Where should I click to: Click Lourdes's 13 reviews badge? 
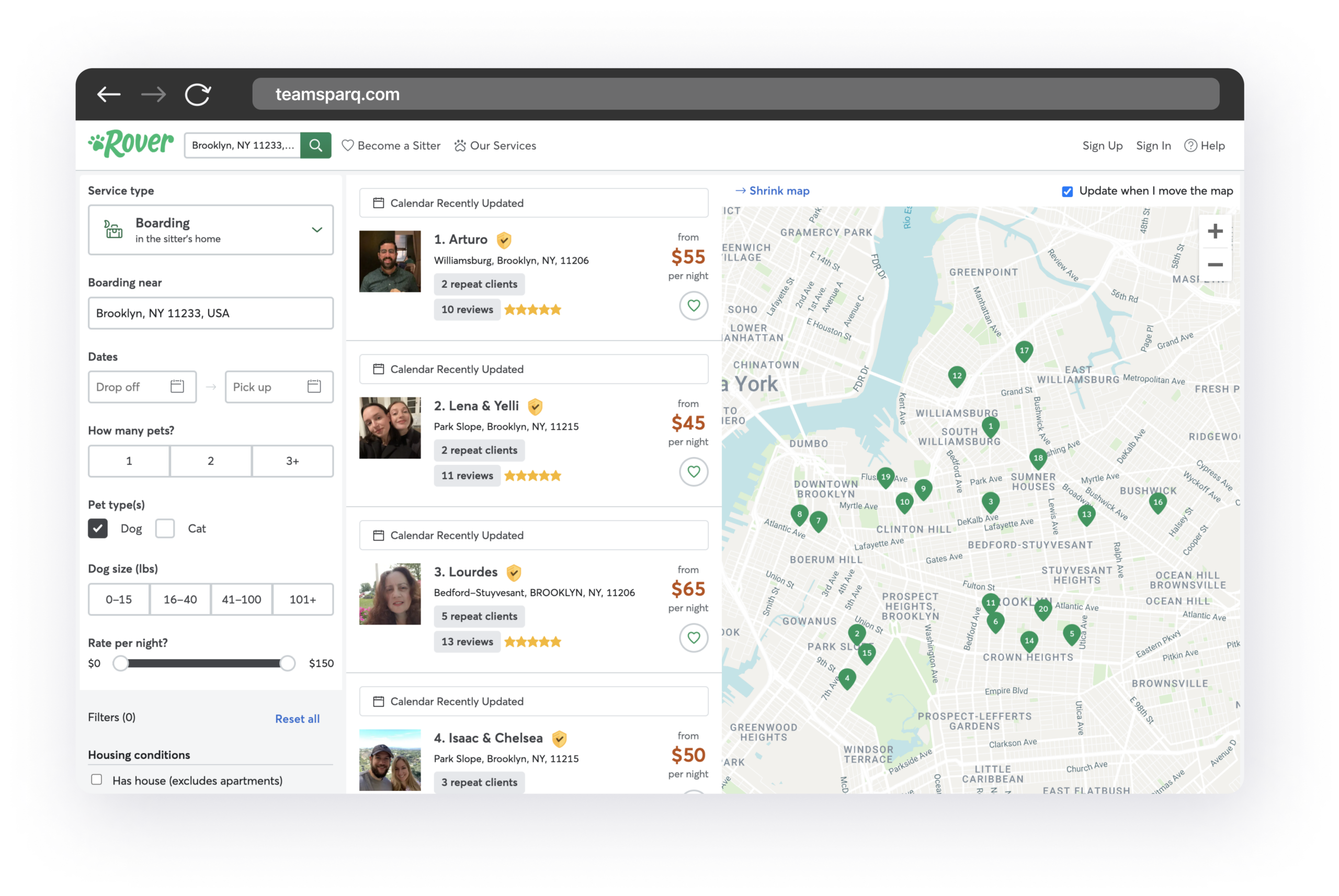coord(467,642)
